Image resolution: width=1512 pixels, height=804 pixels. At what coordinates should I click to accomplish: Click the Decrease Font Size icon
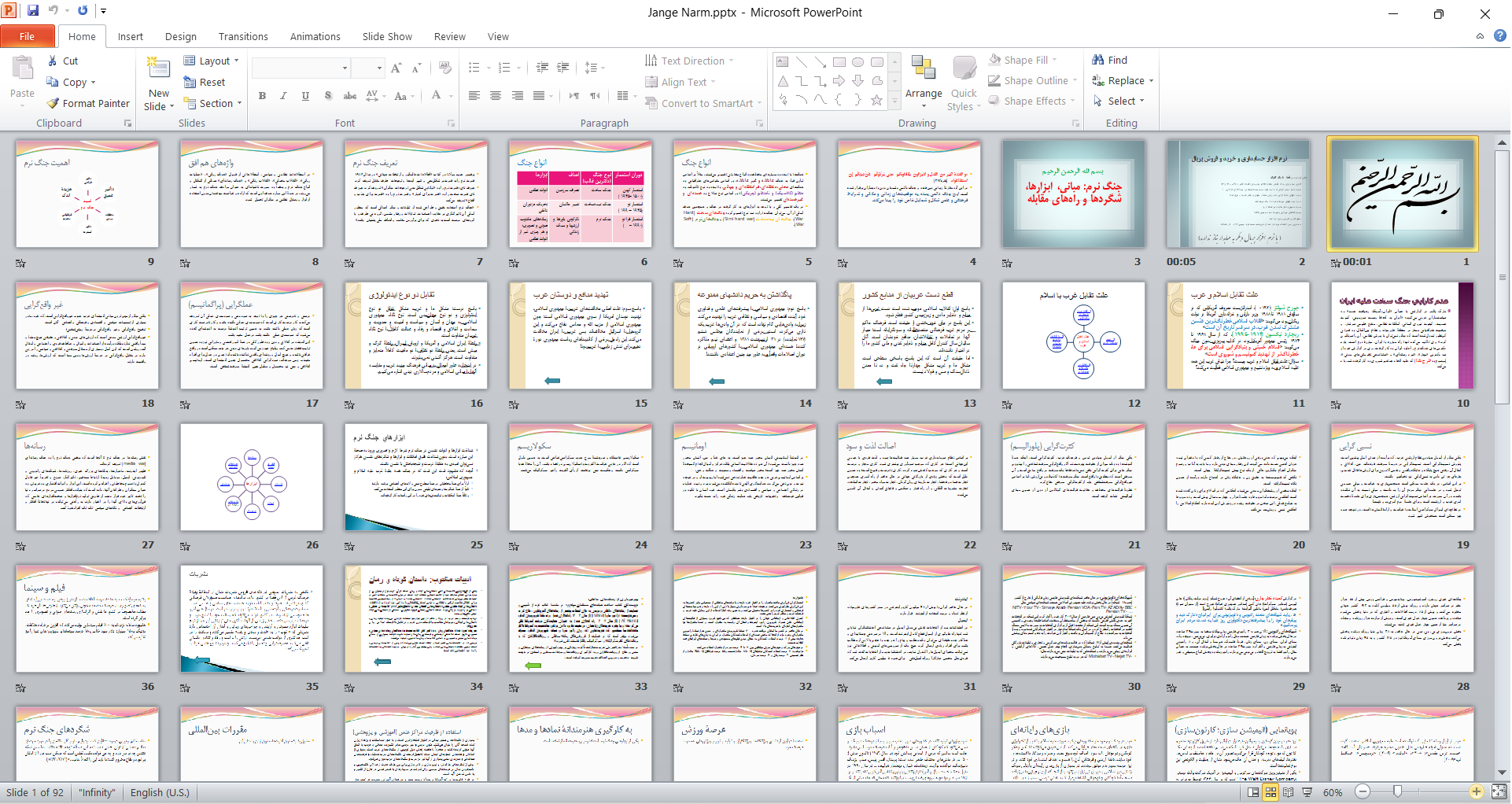[417, 68]
